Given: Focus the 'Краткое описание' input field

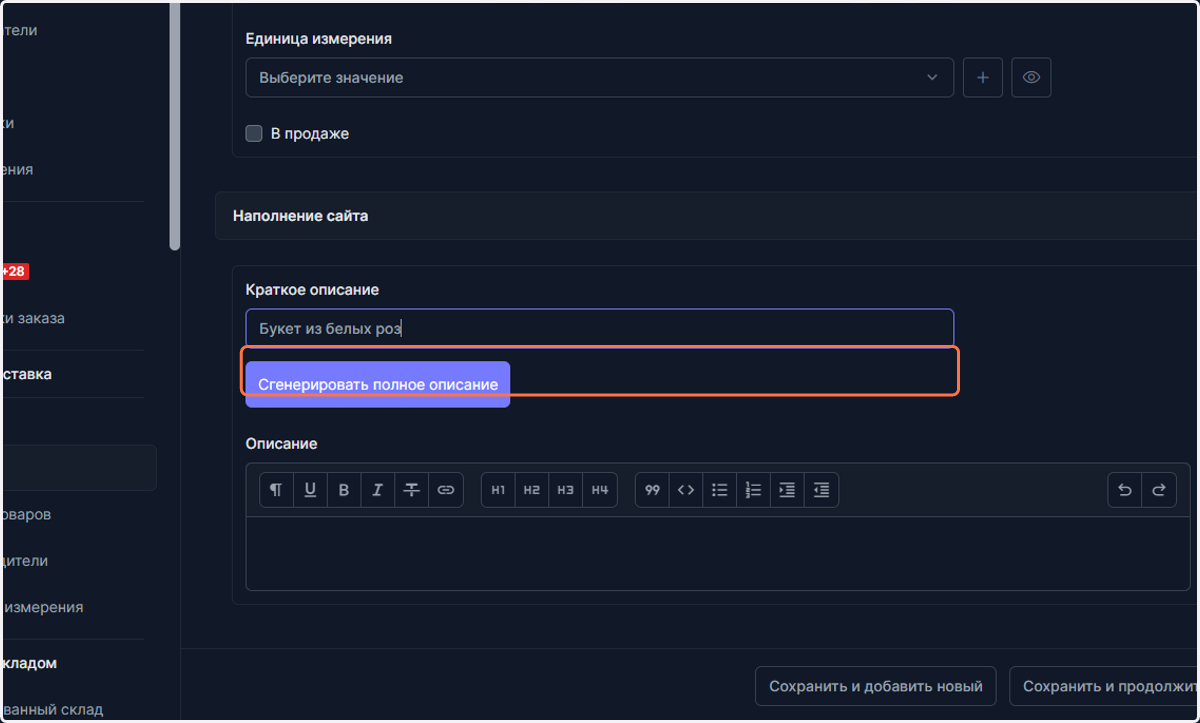Looking at the screenshot, I should (x=600, y=328).
